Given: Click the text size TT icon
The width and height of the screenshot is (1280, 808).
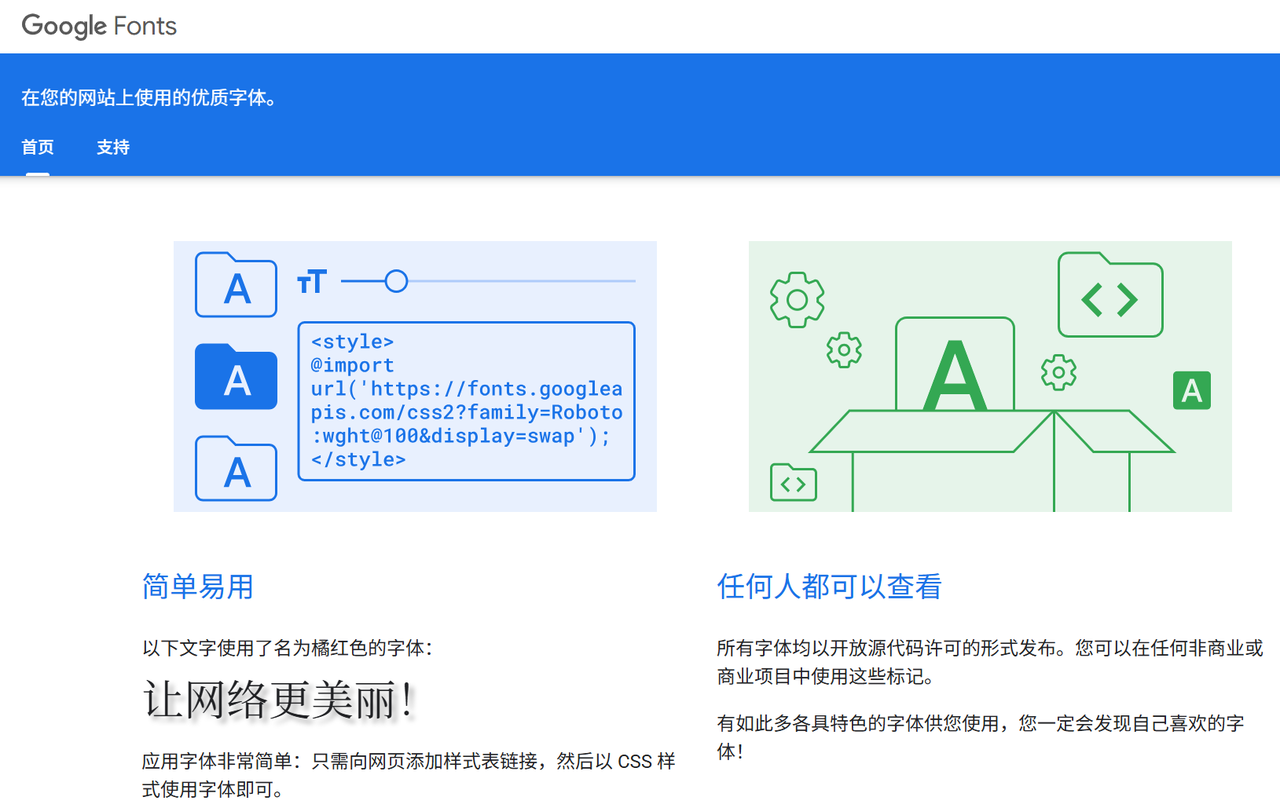Looking at the screenshot, I should click(312, 282).
